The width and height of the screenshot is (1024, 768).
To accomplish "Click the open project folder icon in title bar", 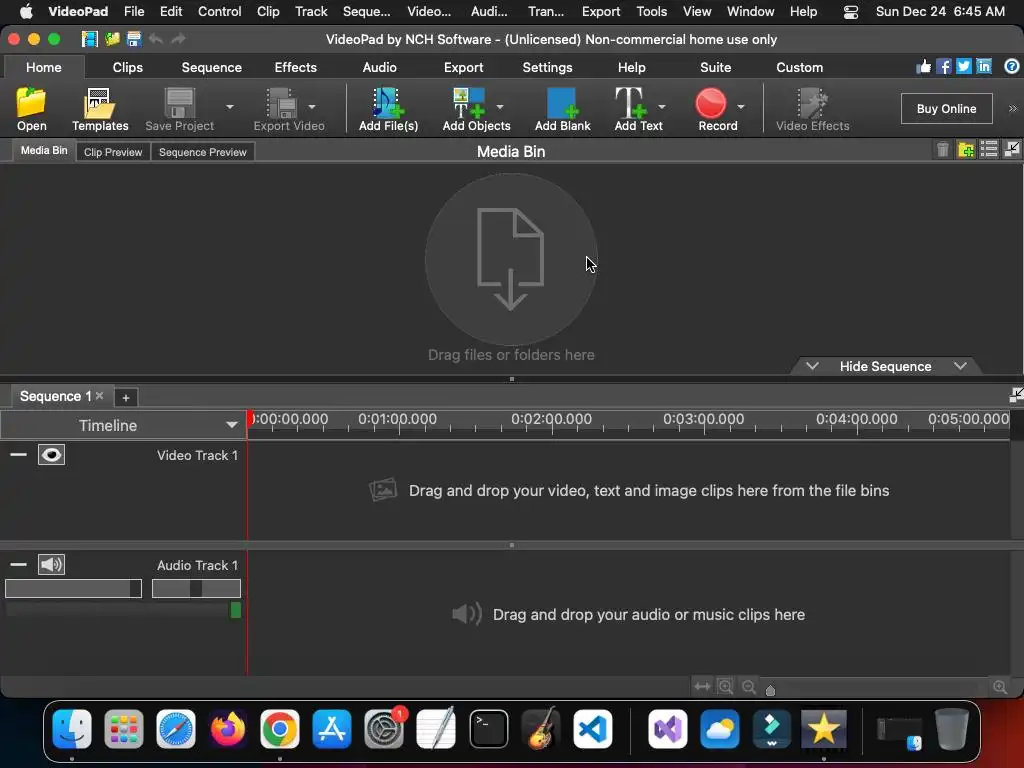I will click(x=112, y=39).
